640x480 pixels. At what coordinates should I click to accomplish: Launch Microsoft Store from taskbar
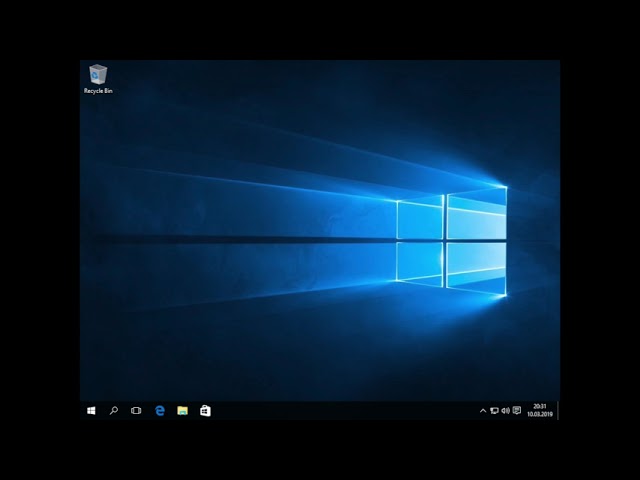(205, 411)
